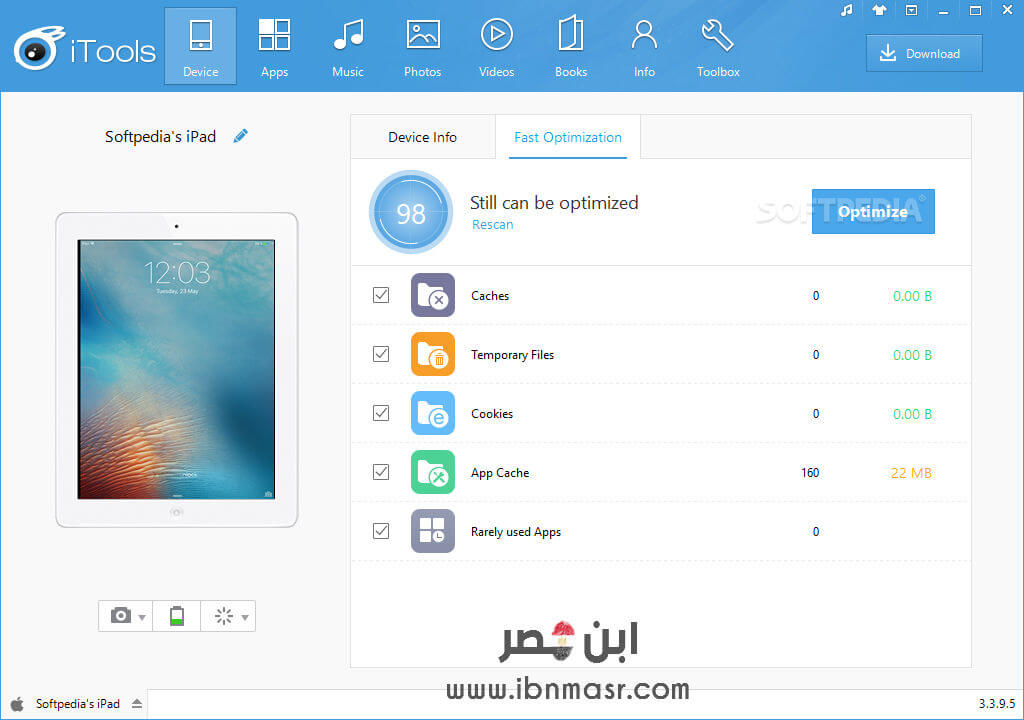Click the 98 score circle
This screenshot has width=1024, height=720.
(x=411, y=212)
